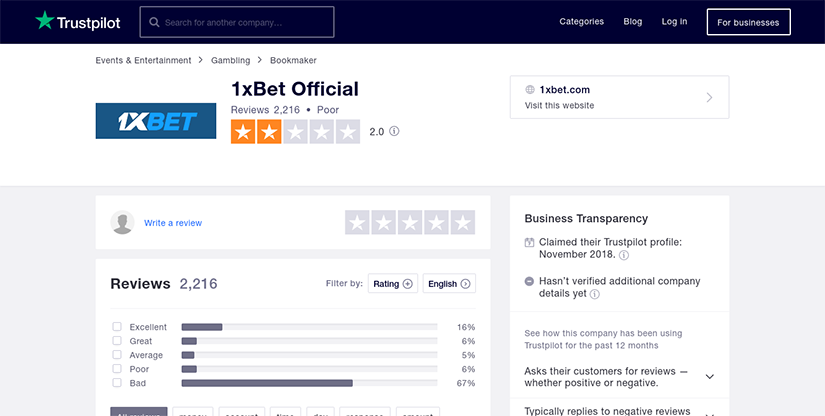This screenshot has width=825, height=416.
Task: Click Write a review link
Action: click(x=173, y=223)
